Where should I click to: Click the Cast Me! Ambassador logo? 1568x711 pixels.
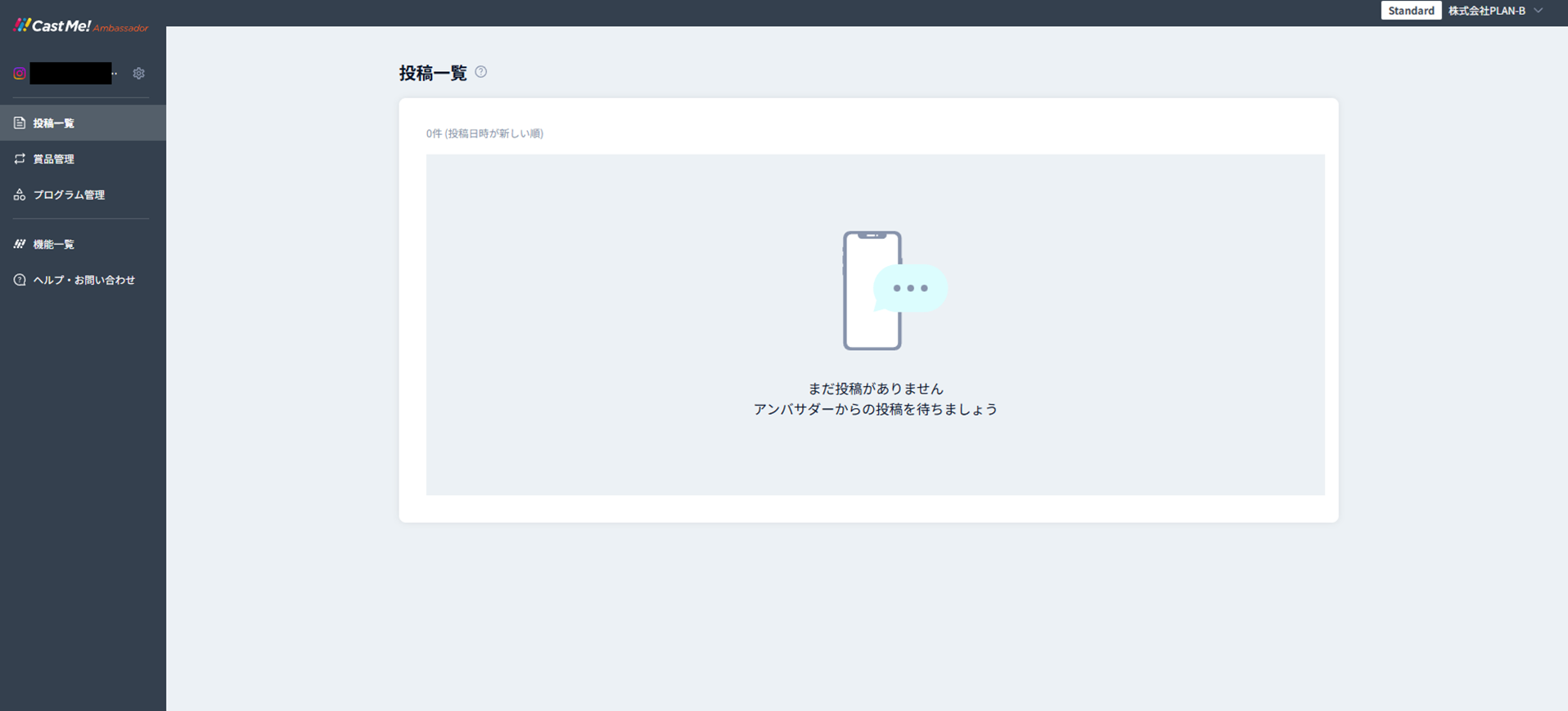[x=80, y=25]
